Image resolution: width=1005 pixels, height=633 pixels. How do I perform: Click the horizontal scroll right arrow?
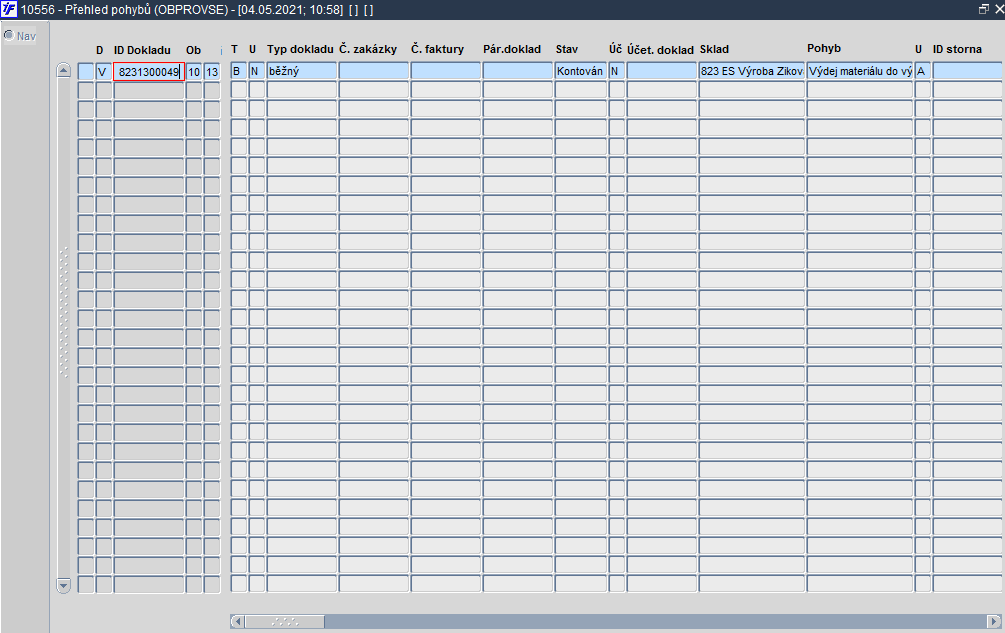pos(993,621)
